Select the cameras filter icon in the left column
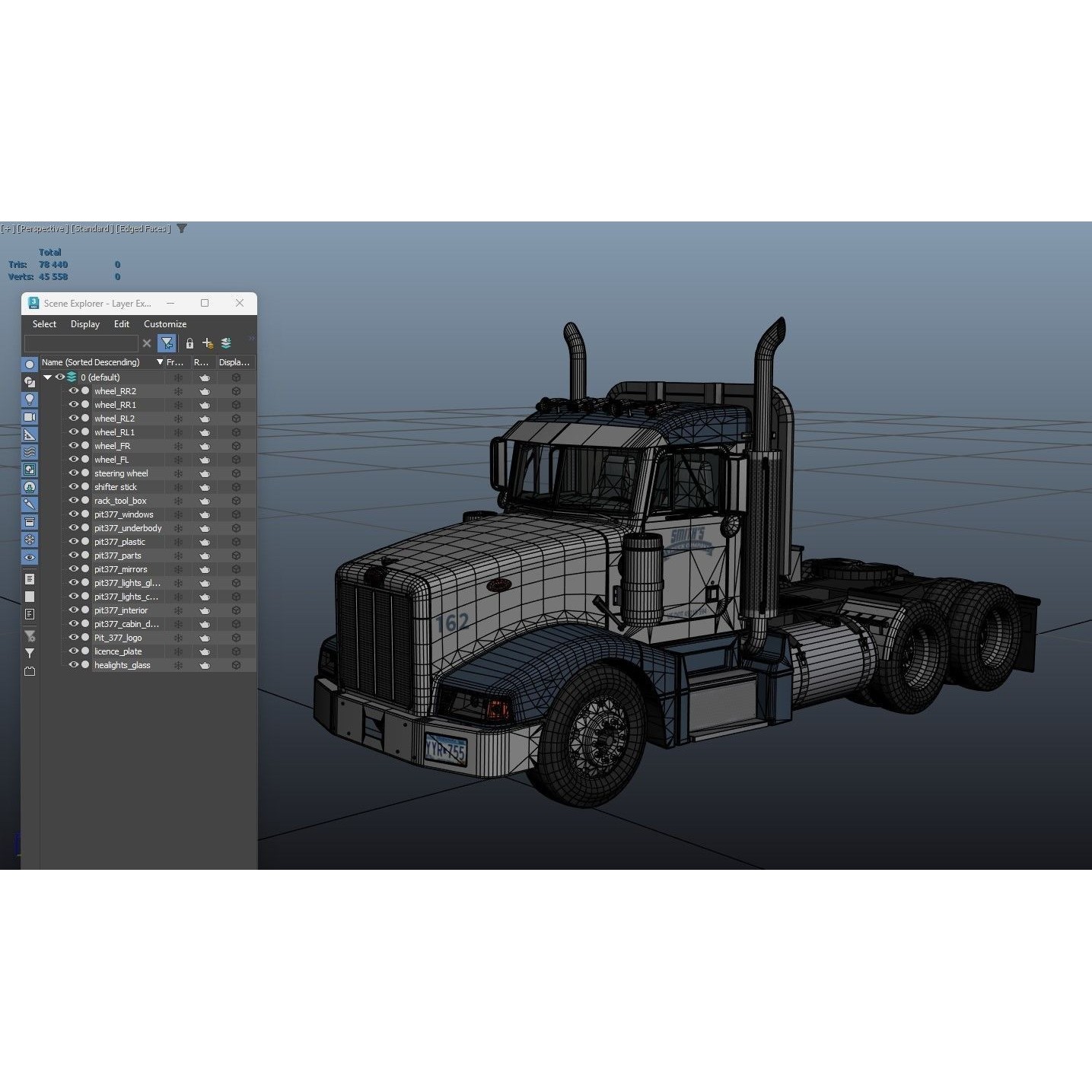Viewport: 1092px width, 1092px height. point(29,417)
